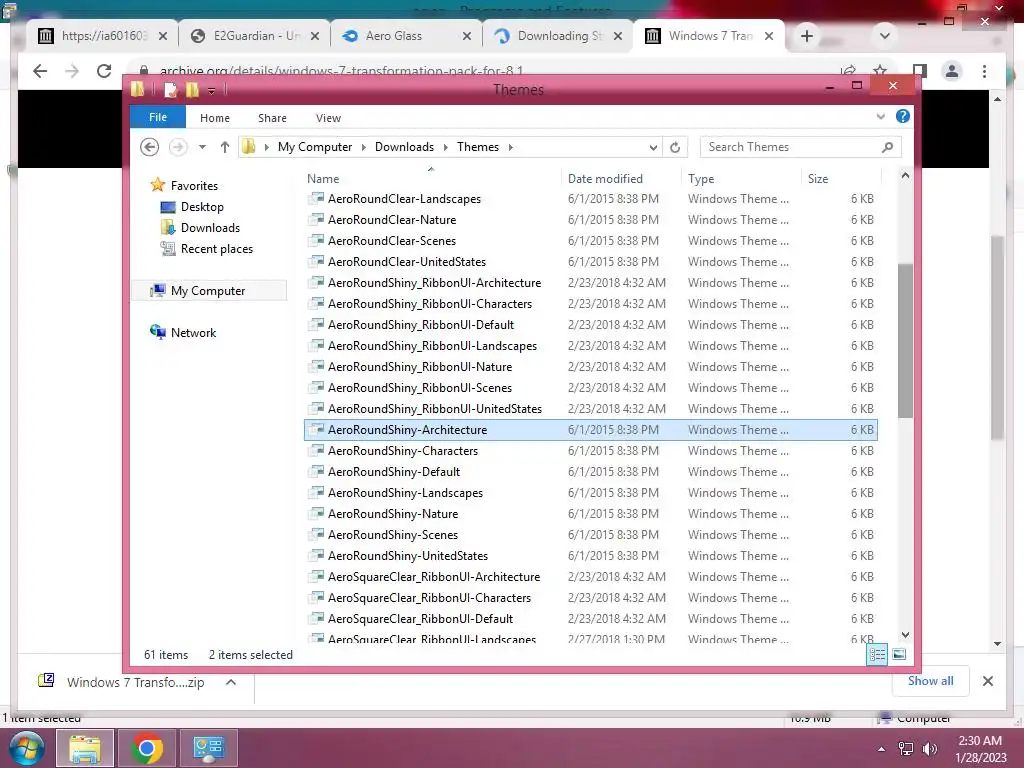Select Favorites in the navigation pane
The image size is (1024, 768).
194,185
